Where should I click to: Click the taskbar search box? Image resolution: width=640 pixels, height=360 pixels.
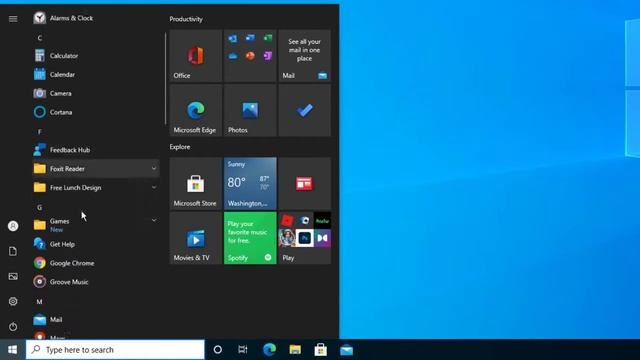[x=115, y=350]
